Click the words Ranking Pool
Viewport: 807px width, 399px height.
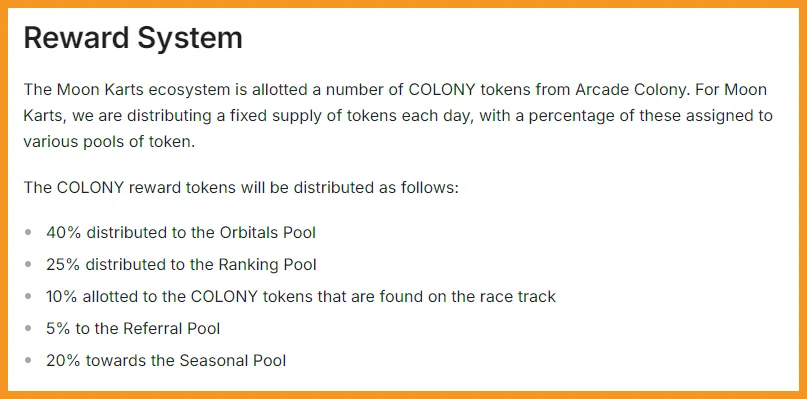coord(268,264)
